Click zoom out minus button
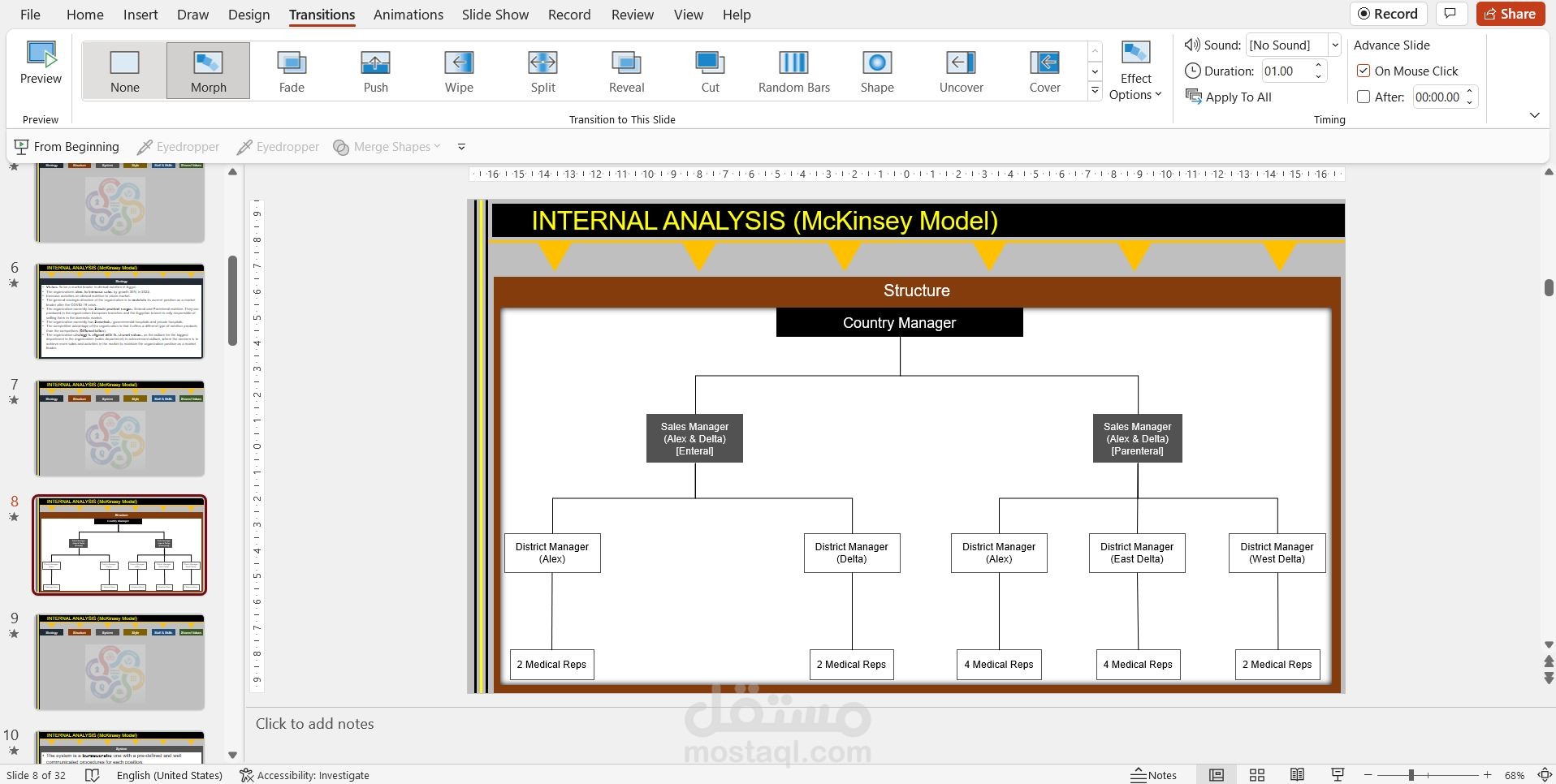This screenshot has width=1556, height=784. coord(1368,775)
